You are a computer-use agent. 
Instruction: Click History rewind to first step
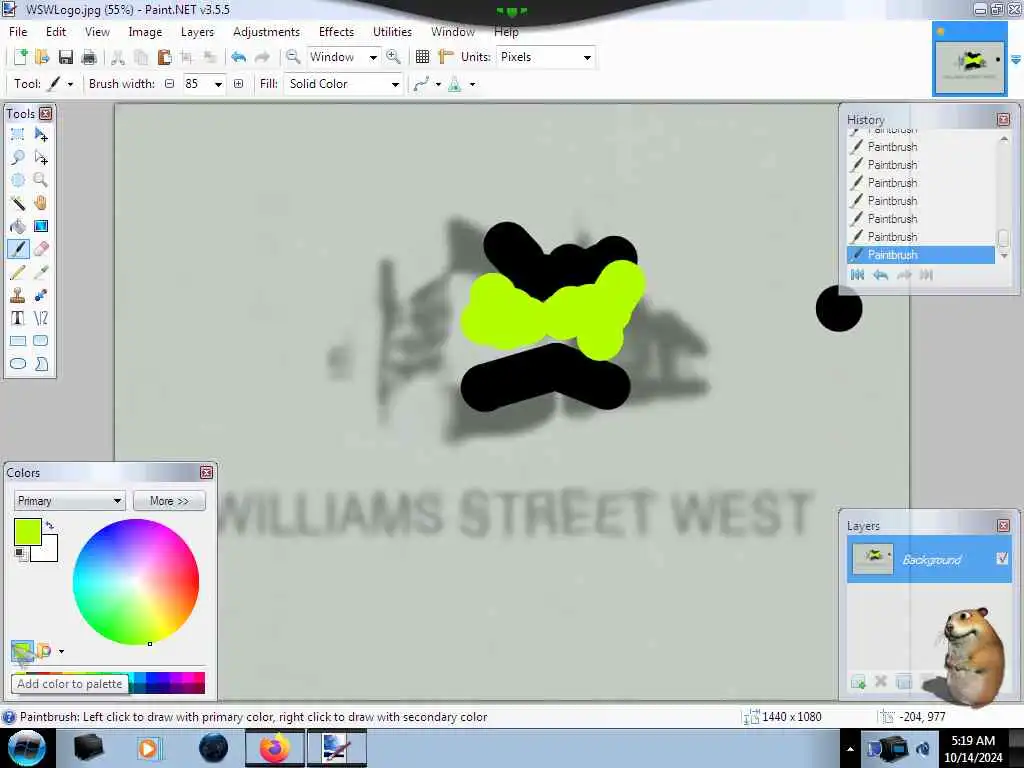pos(857,275)
